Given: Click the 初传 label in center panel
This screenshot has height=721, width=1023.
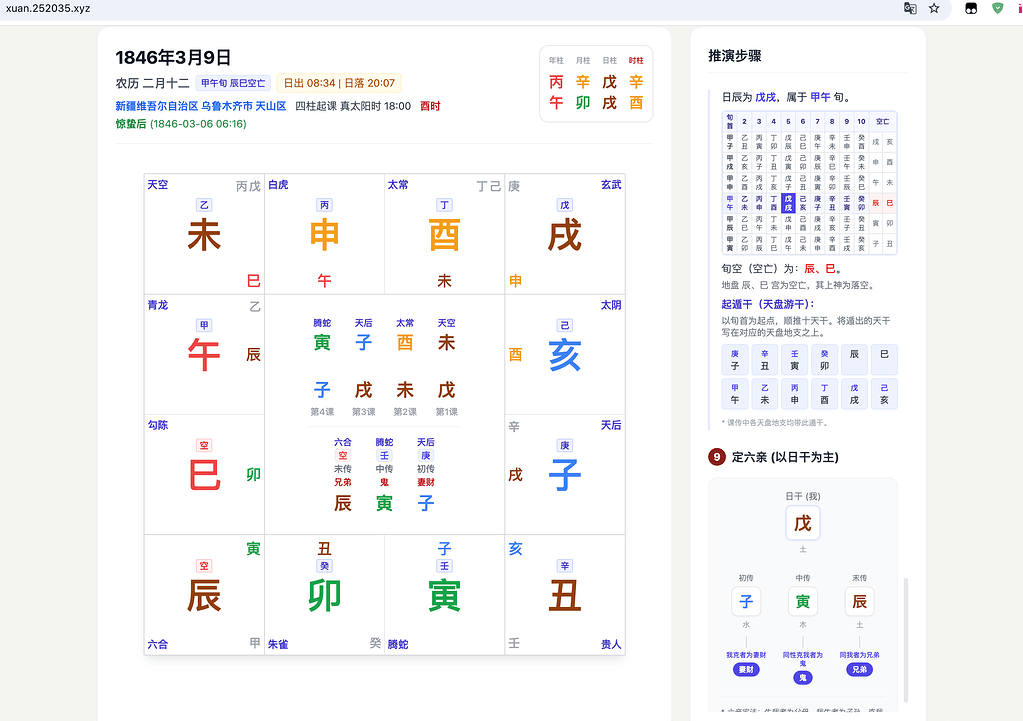Looking at the screenshot, I should 425,468.
